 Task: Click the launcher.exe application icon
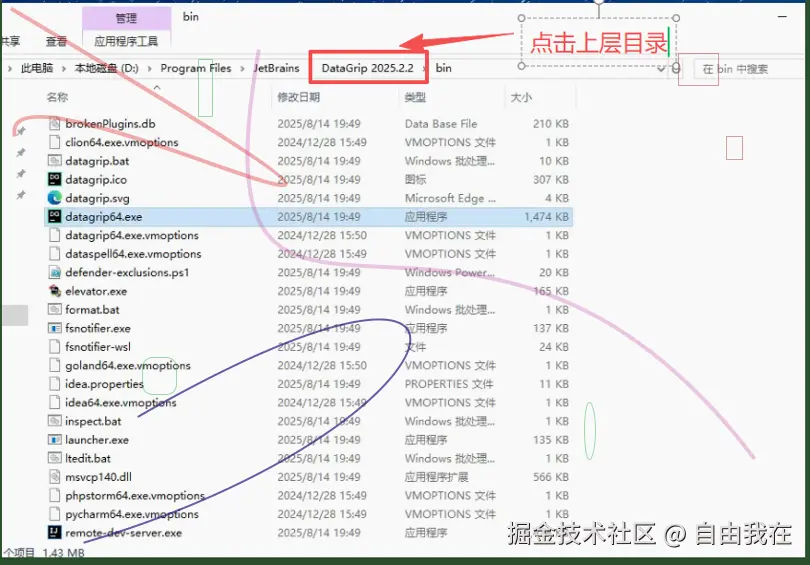(54, 440)
